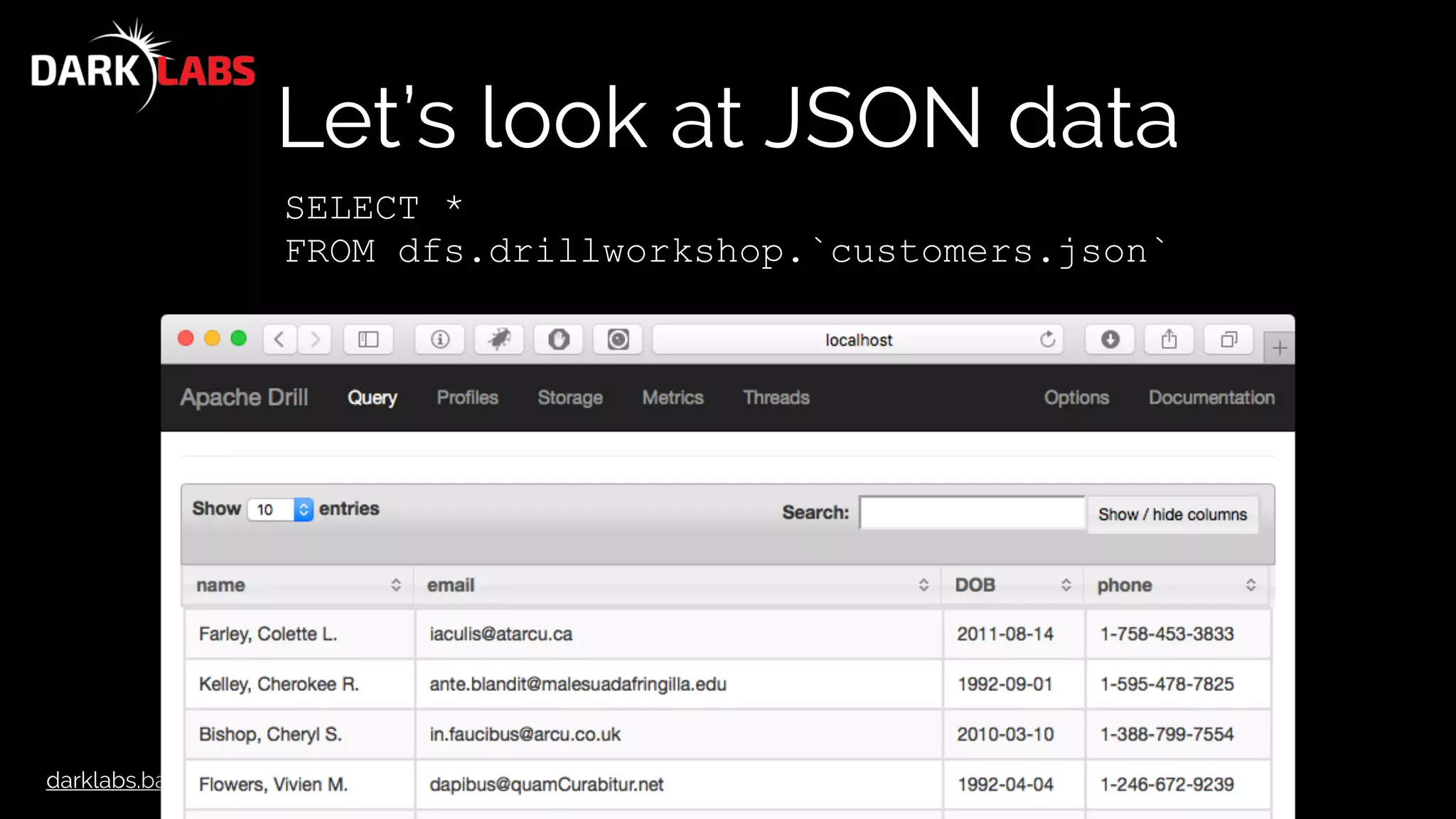The width and height of the screenshot is (1456, 819).
Task: Sort by the DOB column arrows
Action: pos(1066,584)
